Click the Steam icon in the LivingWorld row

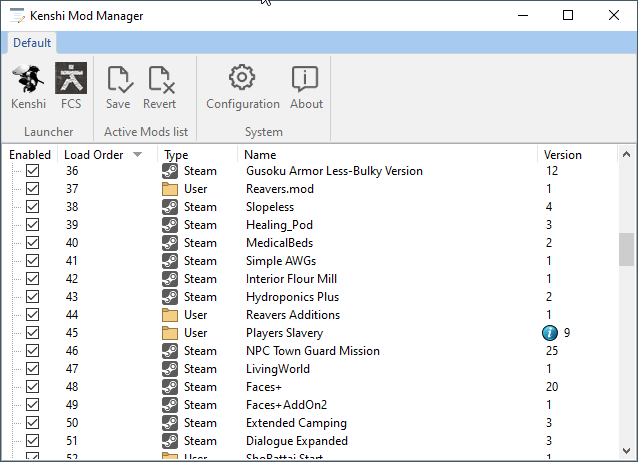170,369
